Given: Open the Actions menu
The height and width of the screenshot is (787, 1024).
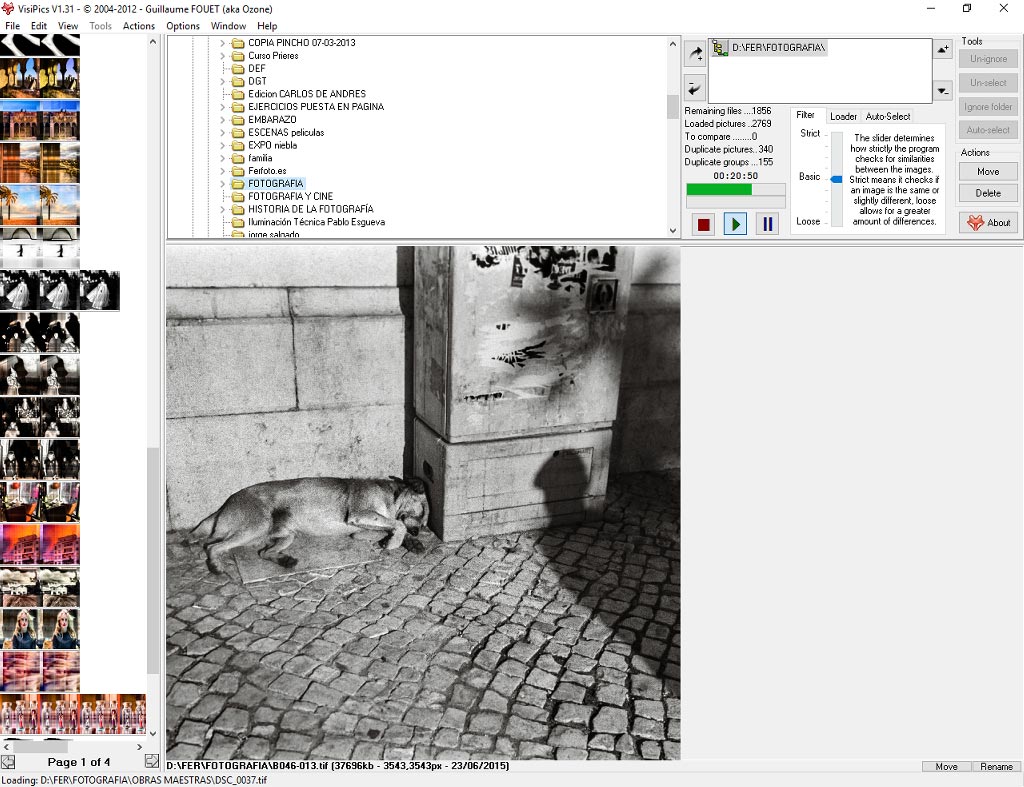Looking at the screenshot, I should 139,26.
